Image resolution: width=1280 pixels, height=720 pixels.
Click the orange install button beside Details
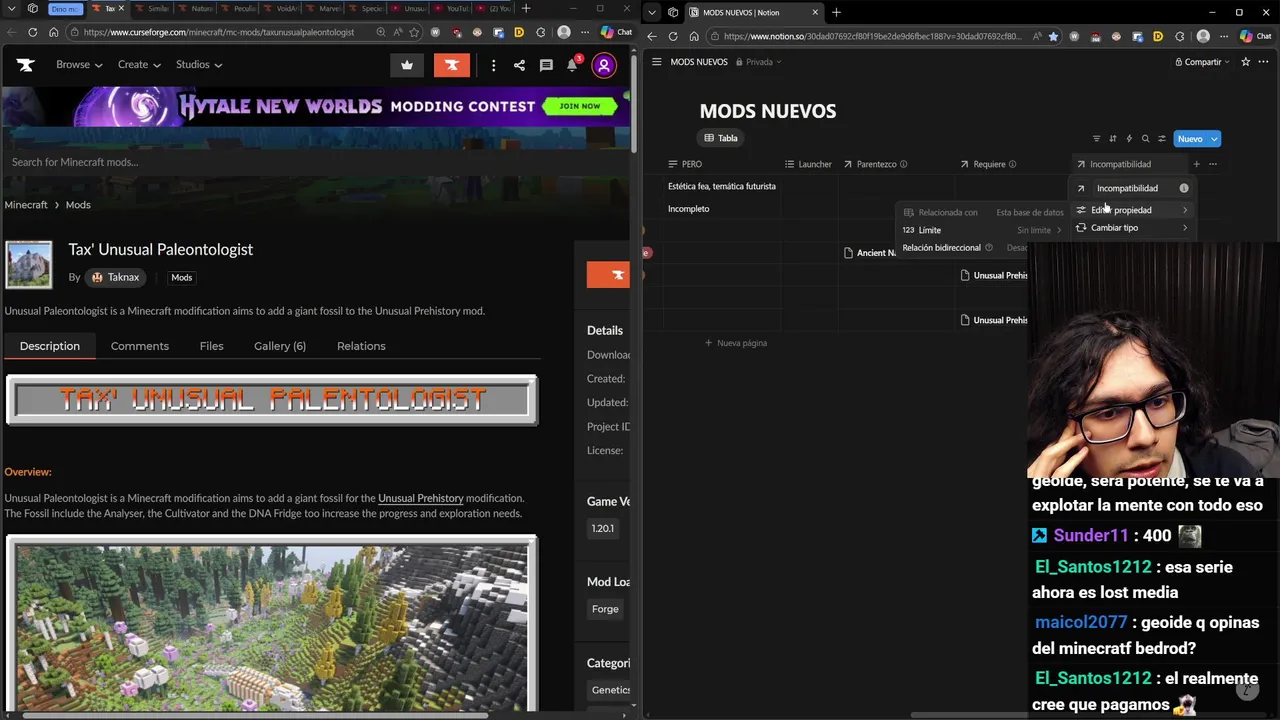pos(608,275)
